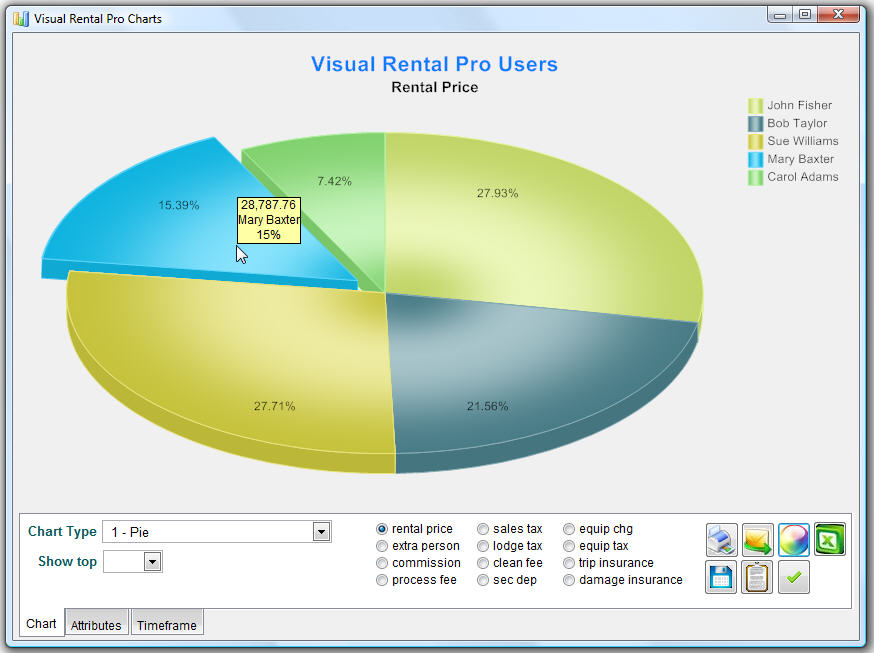Image resolution: width=874 pixels, height=653 pixels.
Task: Click the John Fisher legend label
Action: click(799, 105)
